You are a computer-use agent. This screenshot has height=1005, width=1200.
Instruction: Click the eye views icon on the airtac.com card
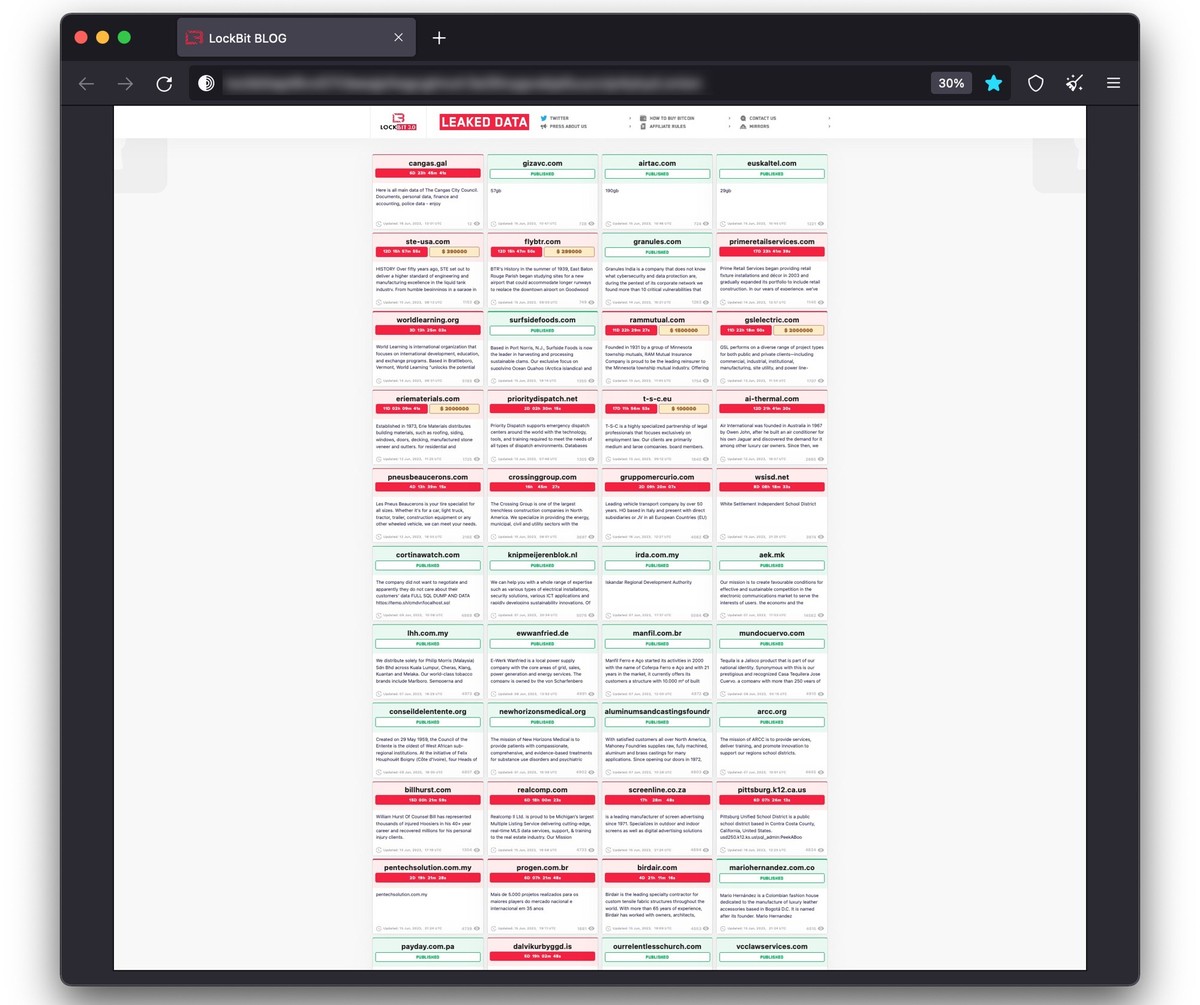coord(705,224)
